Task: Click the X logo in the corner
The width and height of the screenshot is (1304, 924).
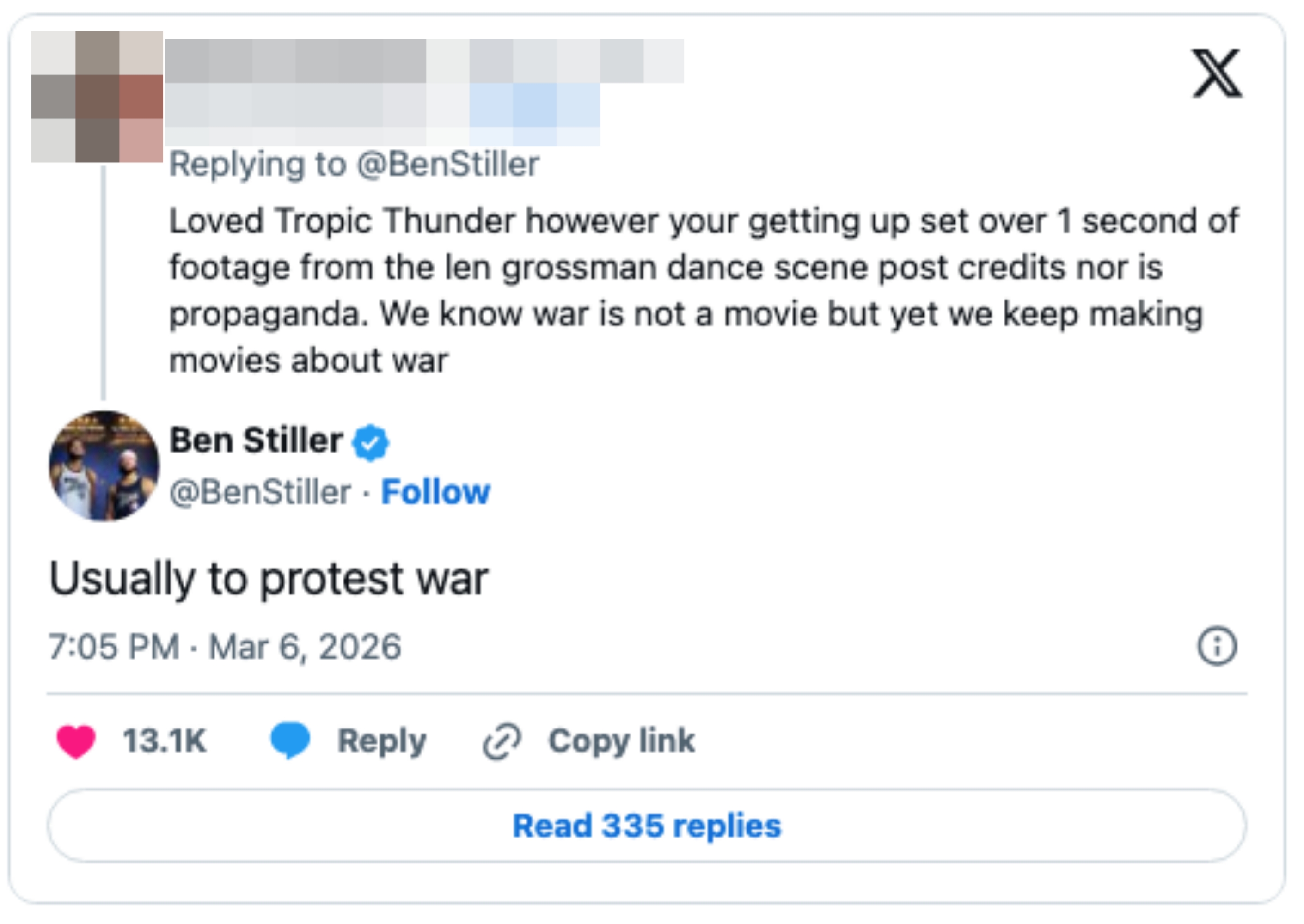Action: click(x=1217, y=73)
